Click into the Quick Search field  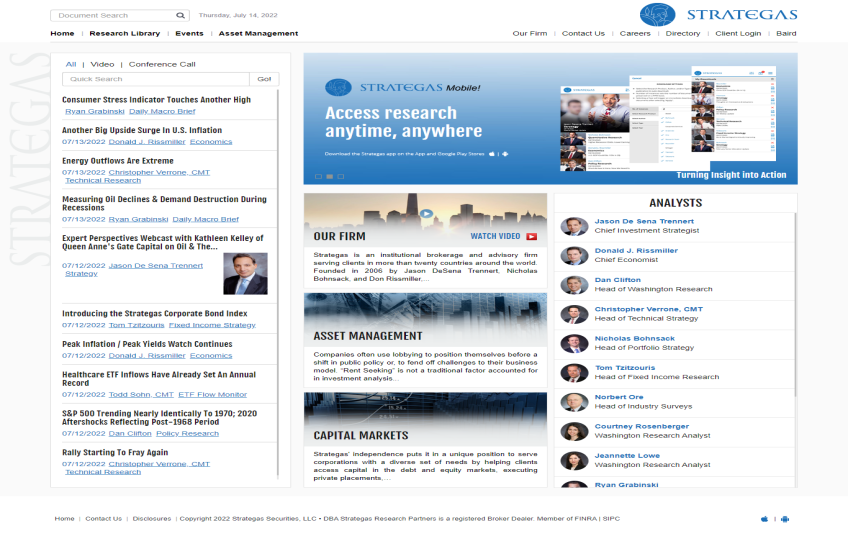(156, 79)
